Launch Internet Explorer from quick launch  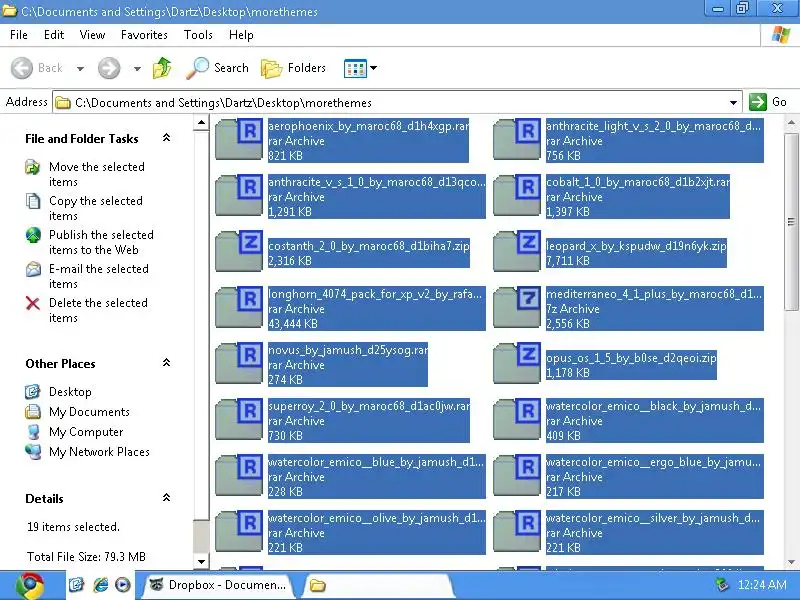101,585
